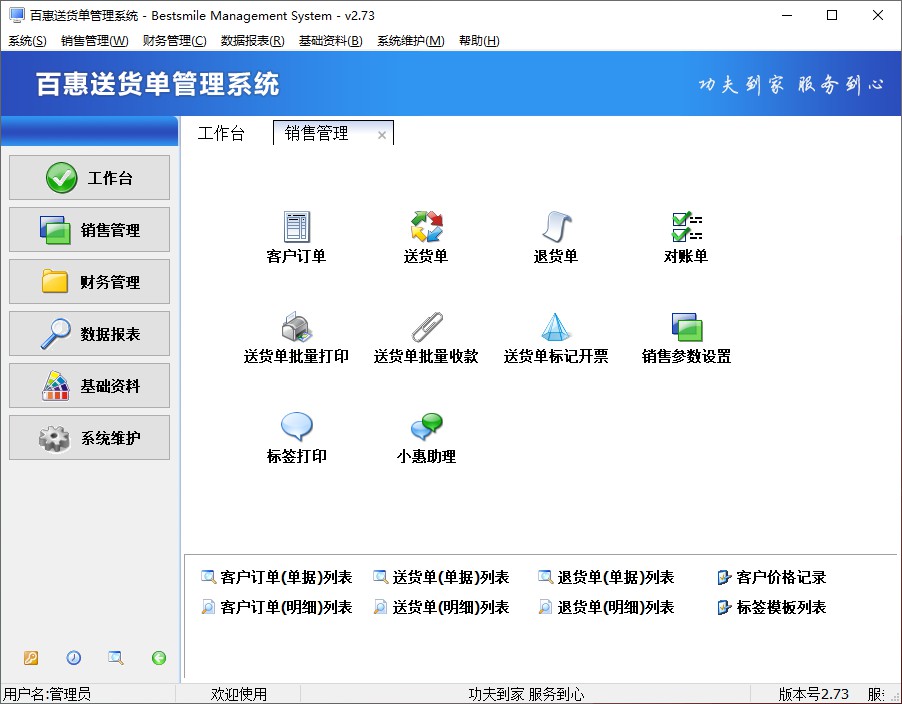The height and width of the screenshot is (704, 902).
Task: Open the 数据报表(R) menu
Action: coord(252,41)
